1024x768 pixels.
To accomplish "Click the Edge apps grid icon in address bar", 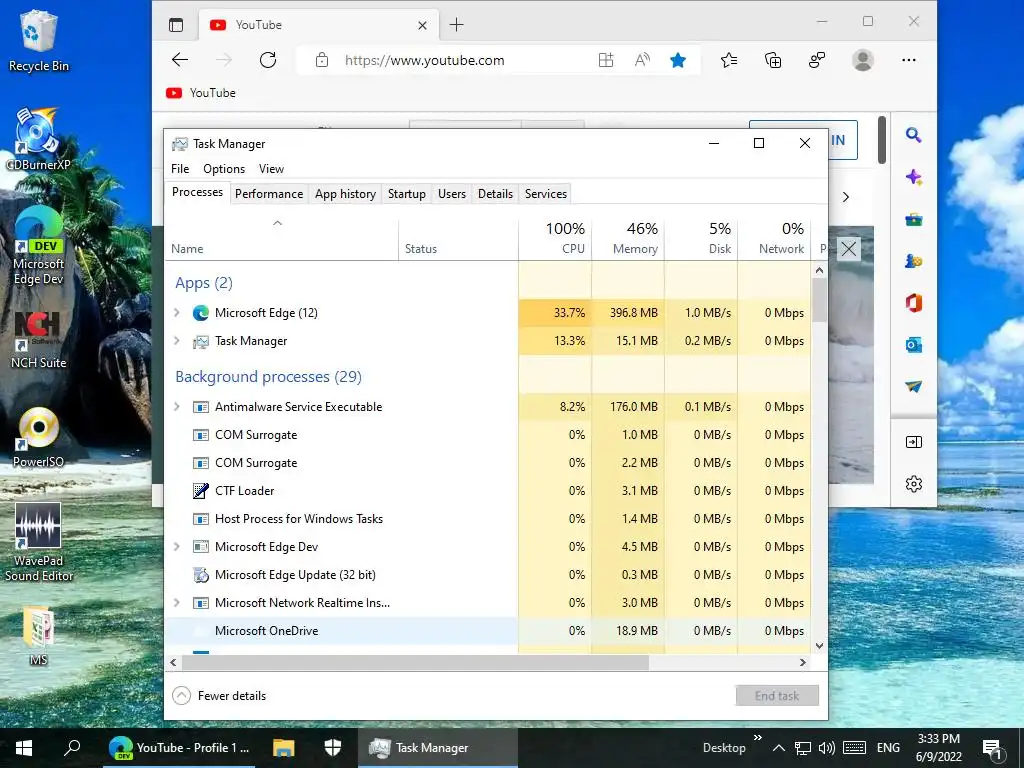I will click(x=606, y=60).
